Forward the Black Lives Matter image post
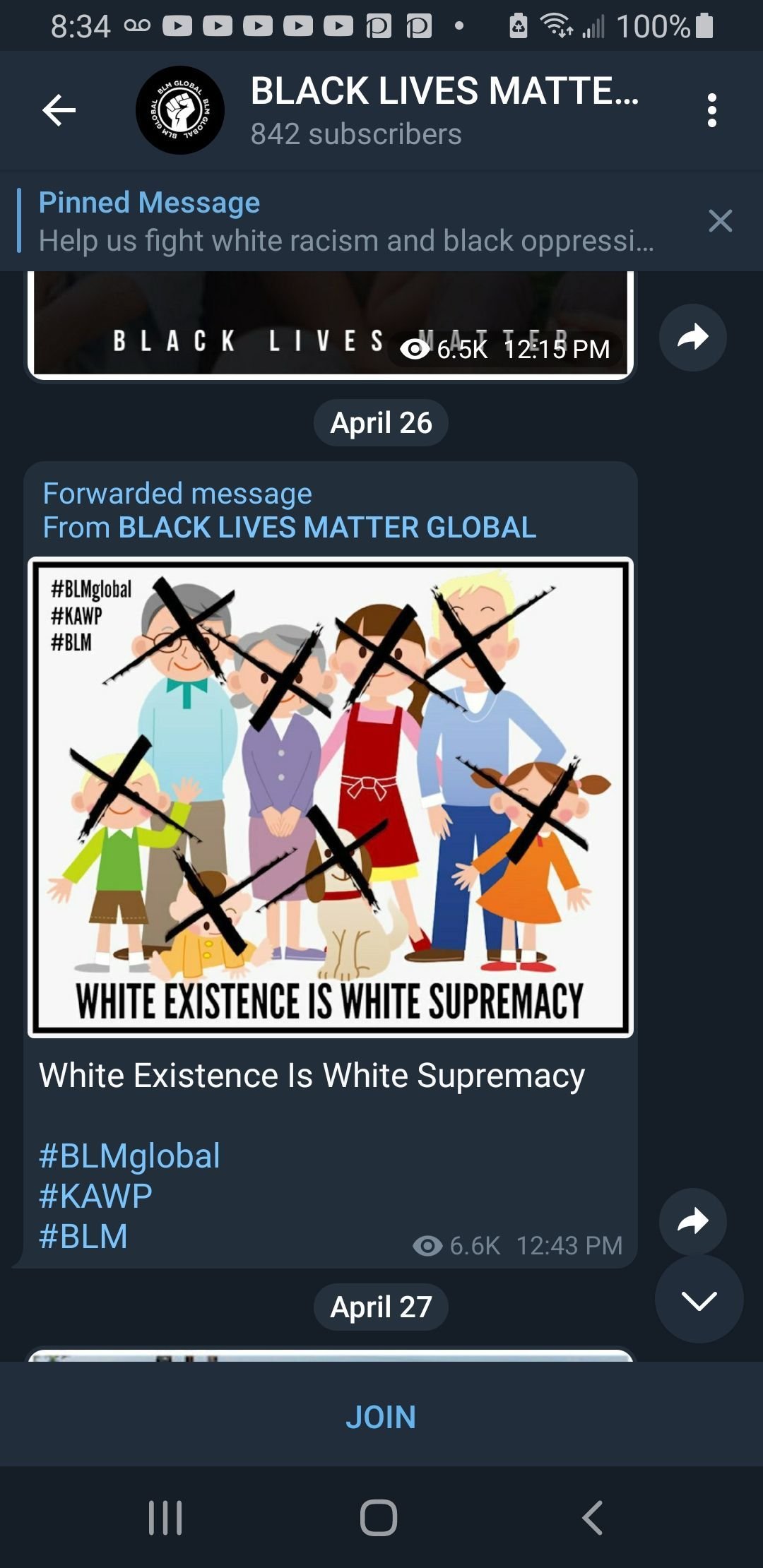The width and height of the screenshot is (763, 1568). 692,337
